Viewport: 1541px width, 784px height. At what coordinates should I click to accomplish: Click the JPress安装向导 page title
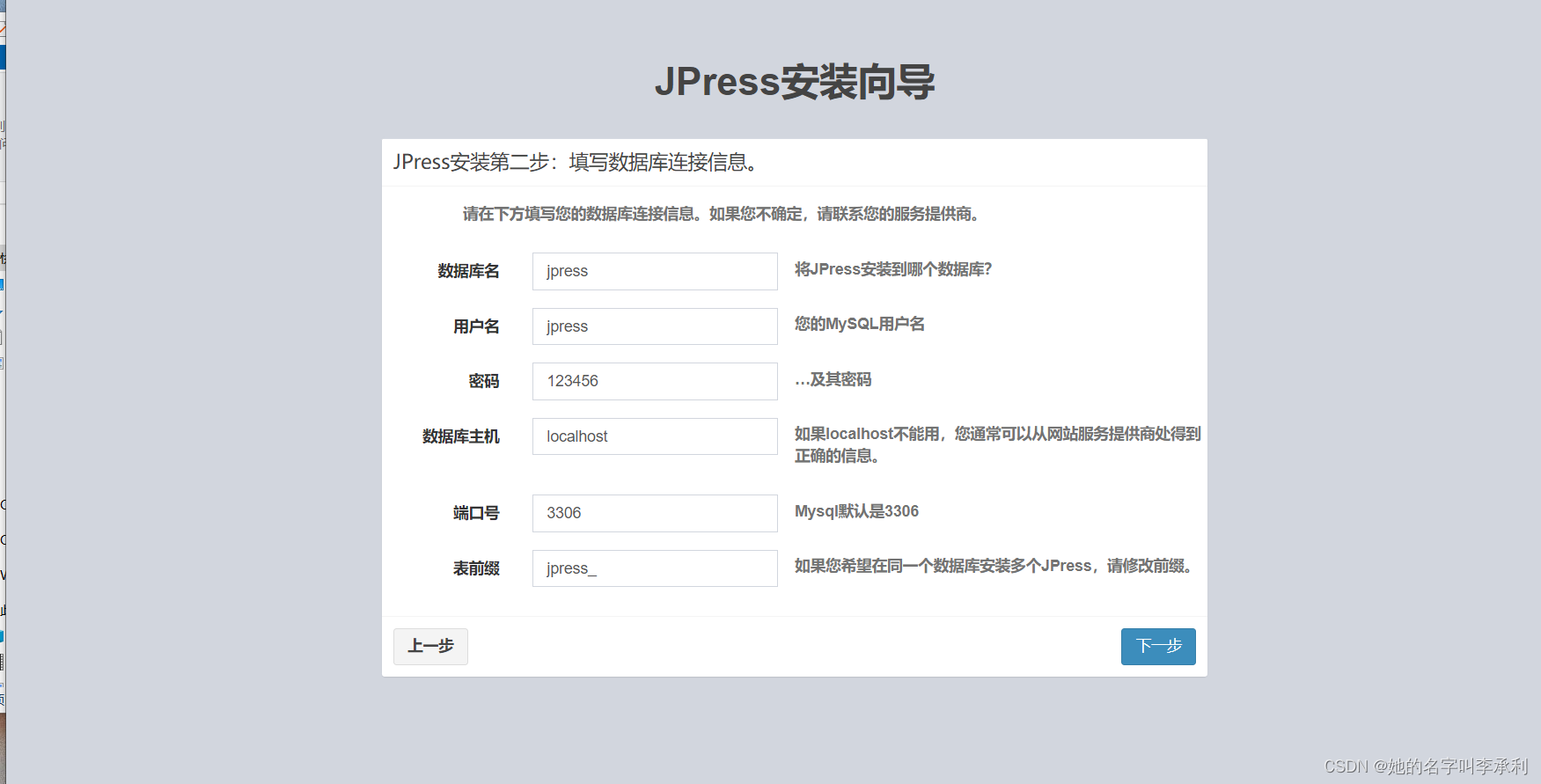pos(795,82)
